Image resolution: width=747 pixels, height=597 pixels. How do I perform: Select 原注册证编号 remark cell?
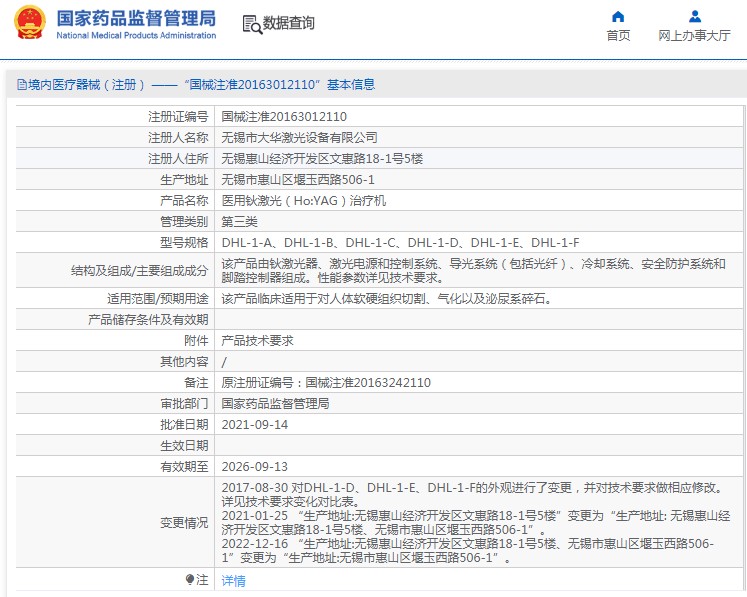click(x=479, y=383)
